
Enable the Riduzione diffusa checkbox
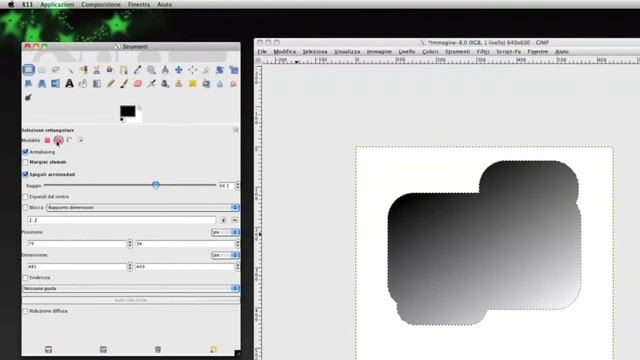click(x=25, y=311)
